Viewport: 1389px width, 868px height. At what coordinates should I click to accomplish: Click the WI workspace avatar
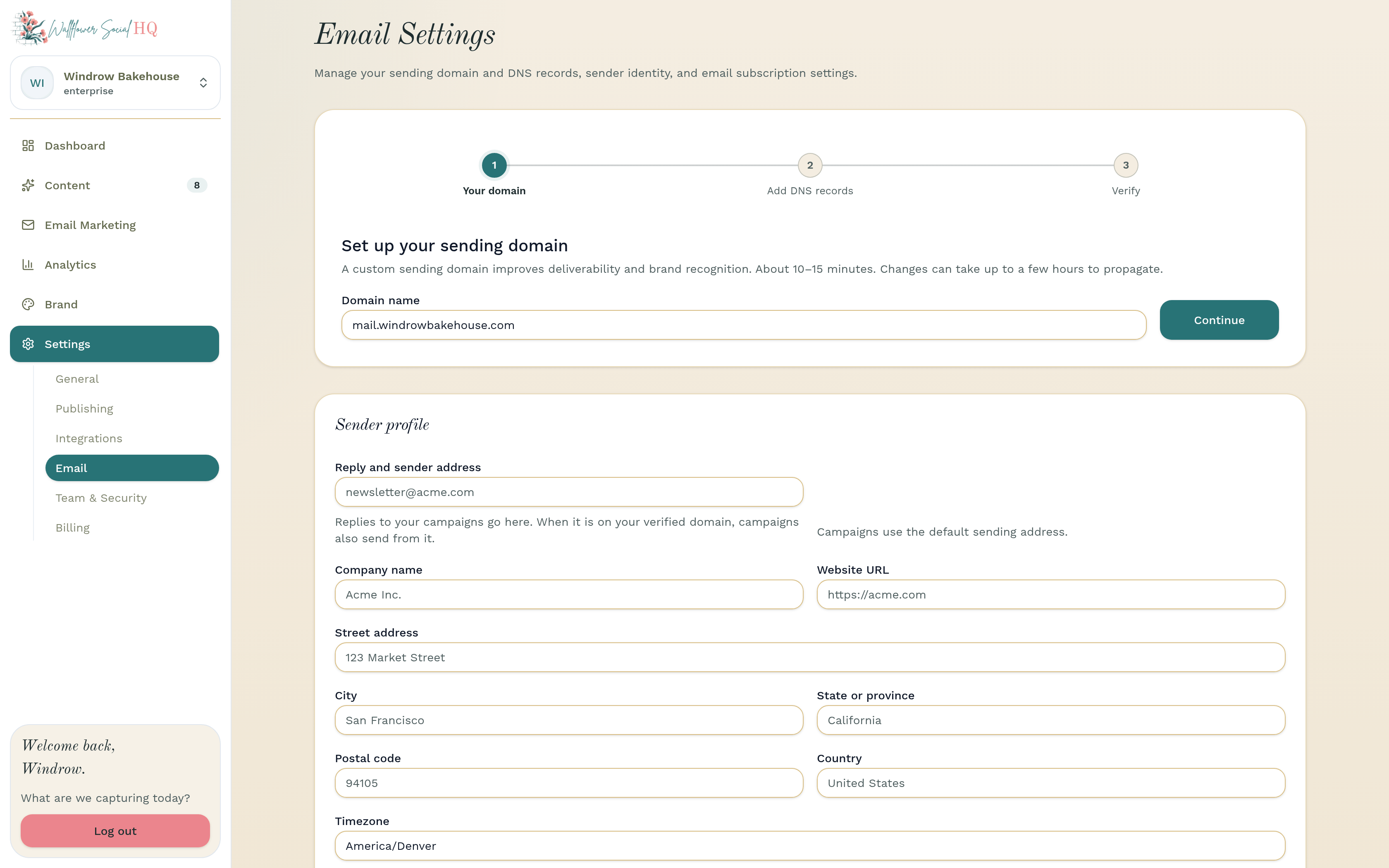click(37, 83)
